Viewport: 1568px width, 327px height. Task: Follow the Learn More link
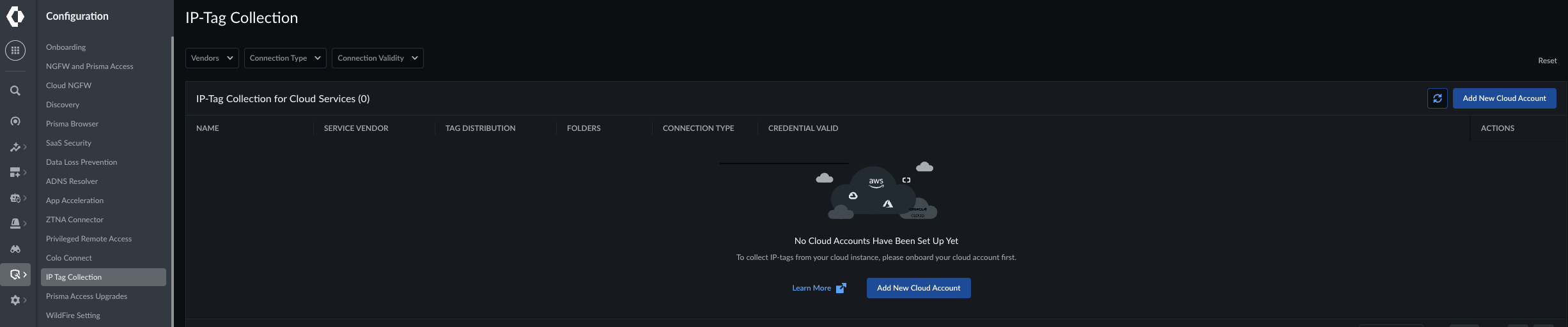click(x=811, y=288)
